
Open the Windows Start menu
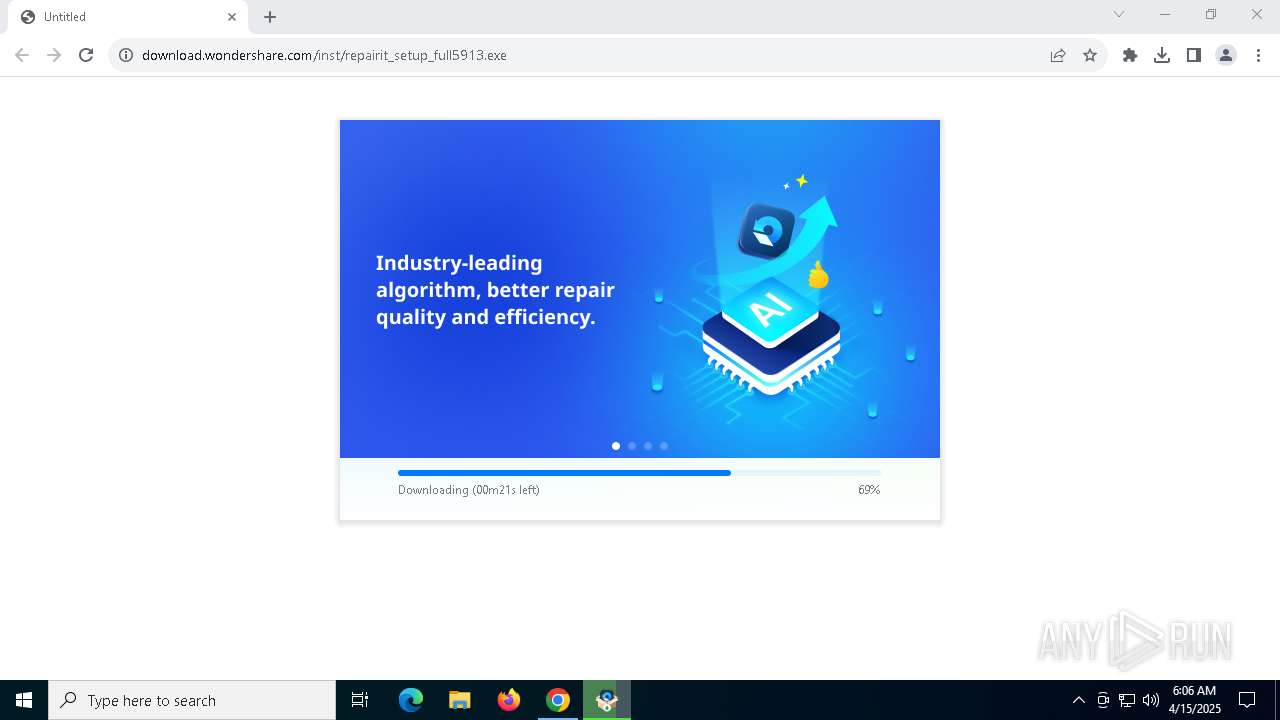(24, 700)
